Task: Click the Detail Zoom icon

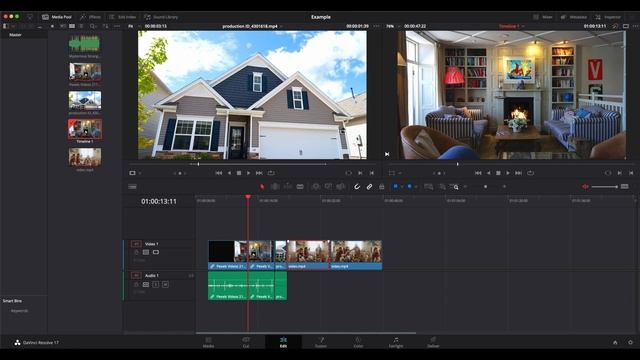Action: (442, 187)
